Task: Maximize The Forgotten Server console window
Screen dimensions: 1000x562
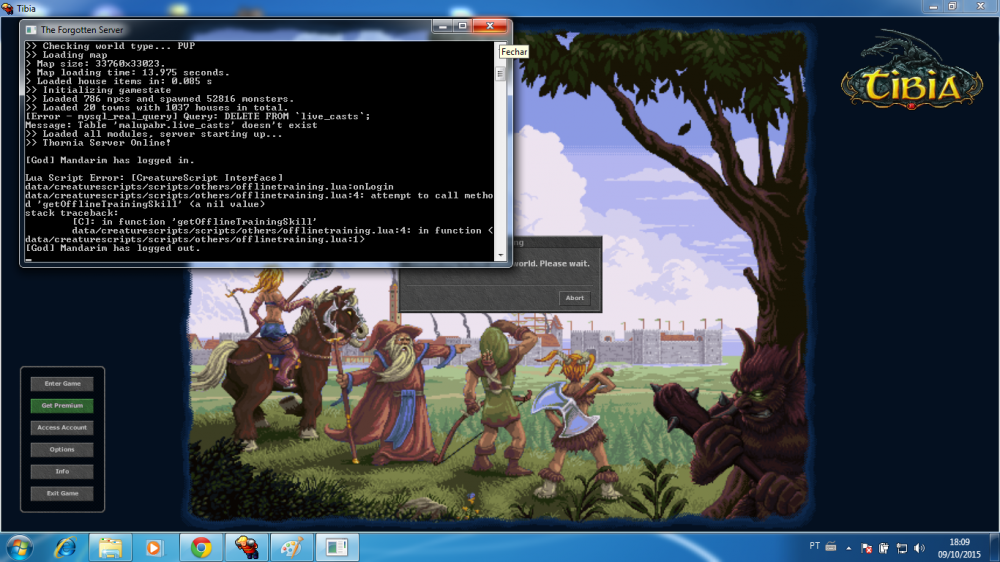Action: pyautogui.click(x=462, y=26)
